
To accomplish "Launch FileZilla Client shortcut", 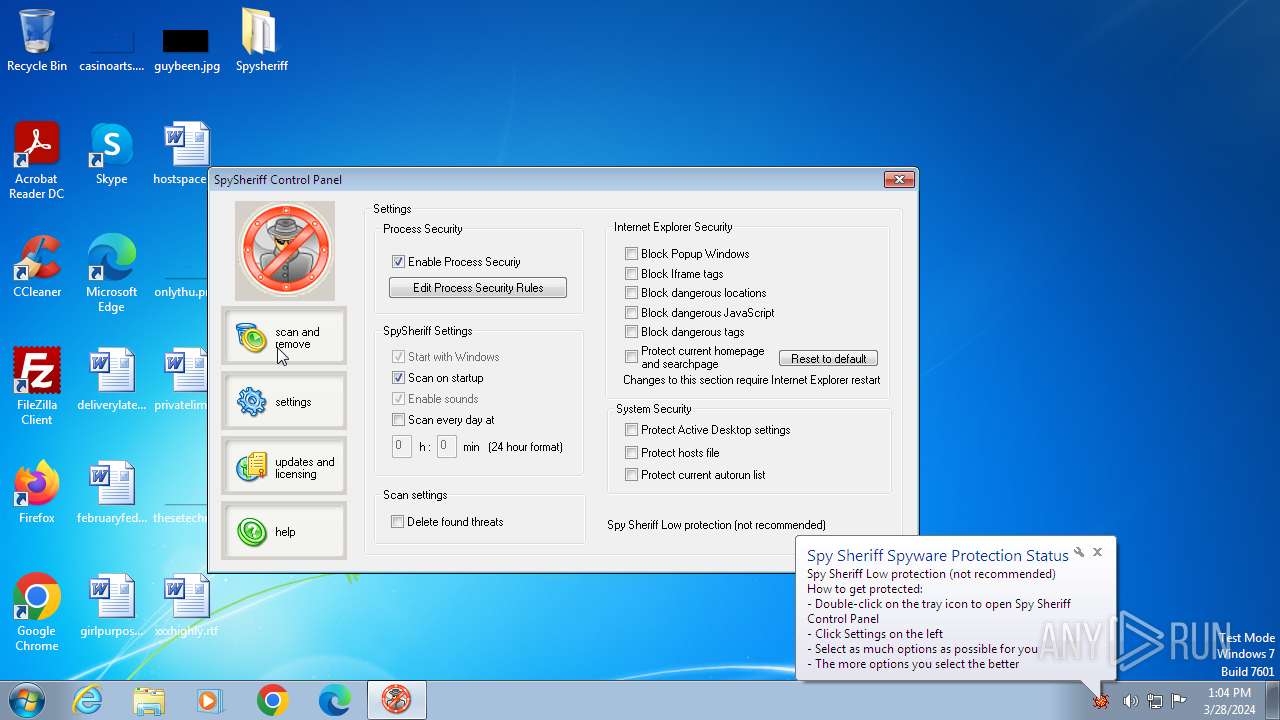I will 37,387.
